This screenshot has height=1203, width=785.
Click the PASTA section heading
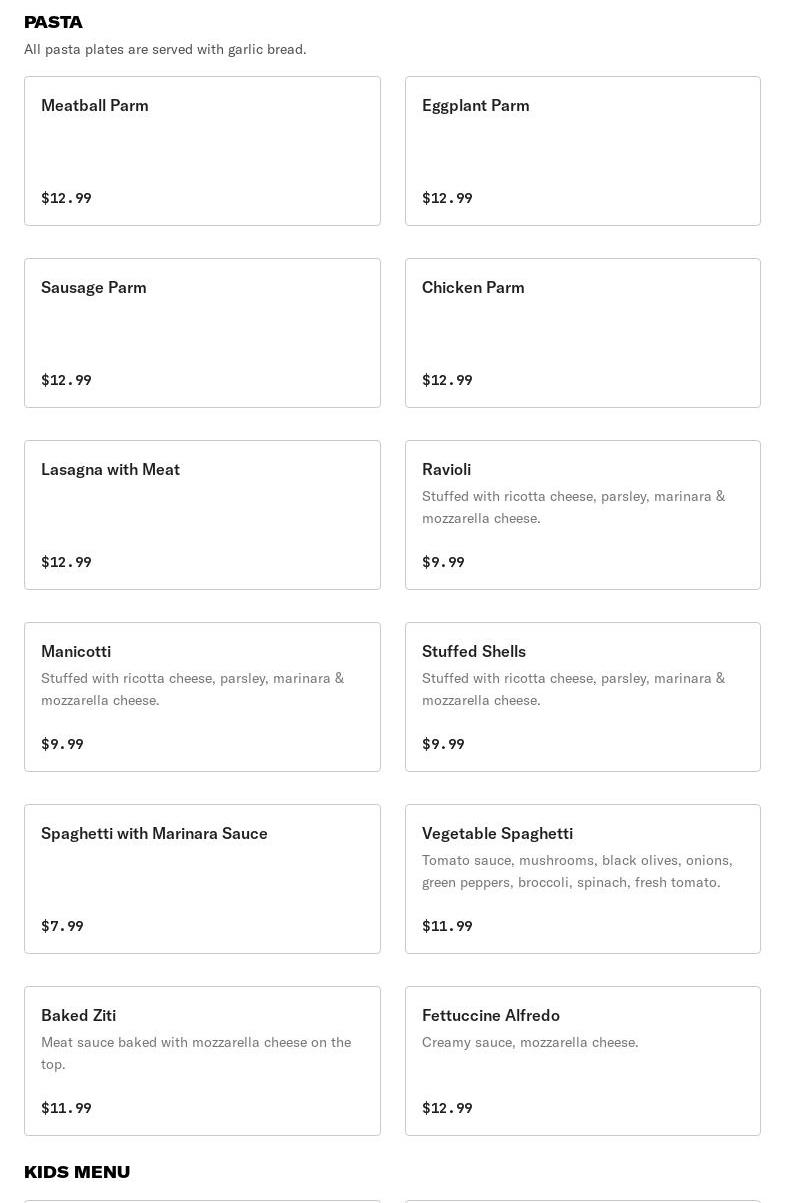pos(53,22)
